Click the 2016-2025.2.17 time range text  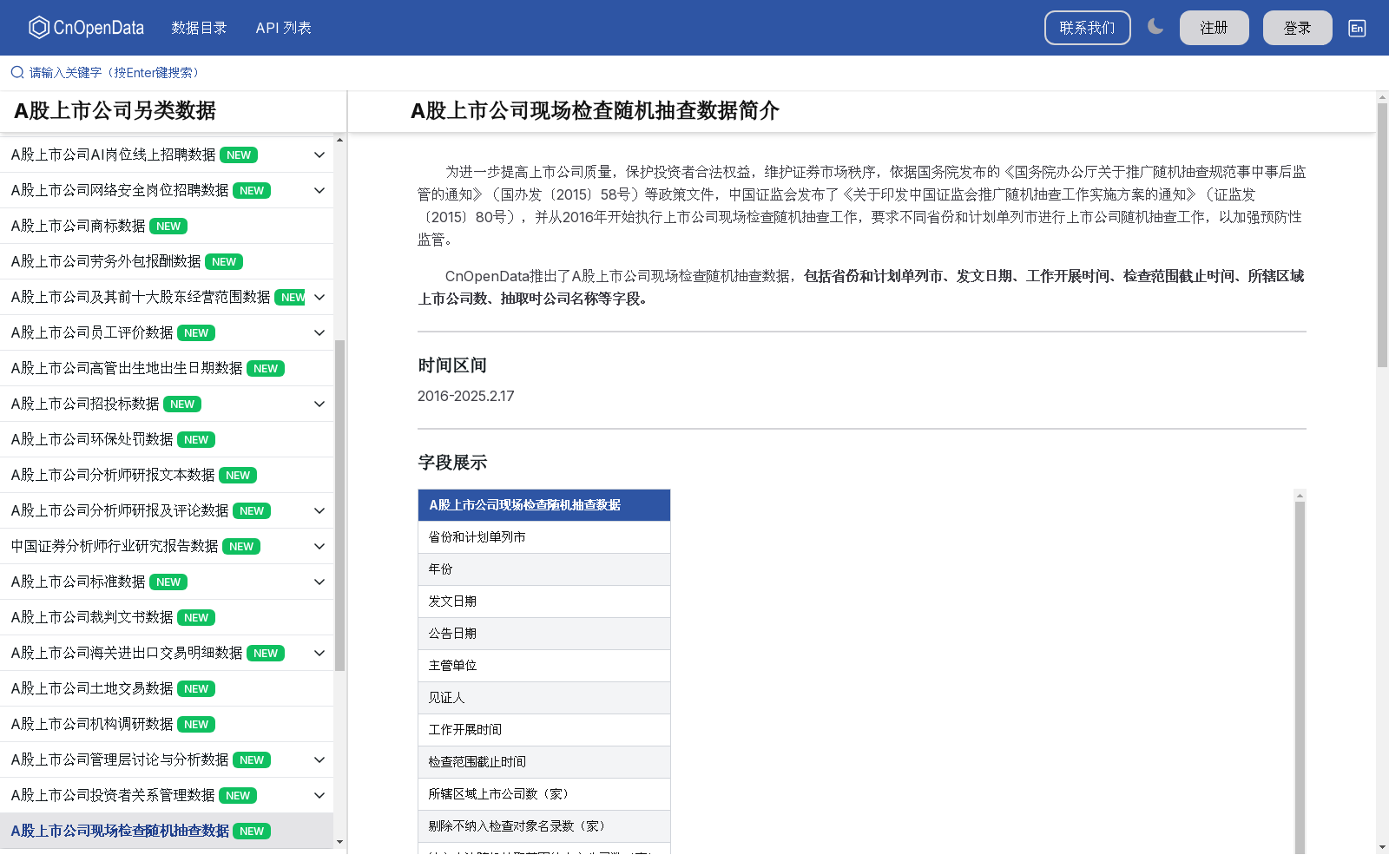click(465, 396)
